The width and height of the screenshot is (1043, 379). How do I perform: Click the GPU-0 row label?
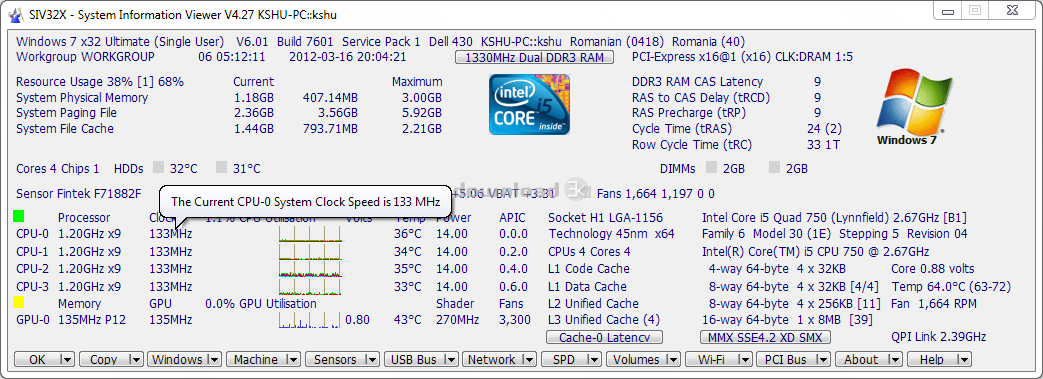(x=33, y=320)
